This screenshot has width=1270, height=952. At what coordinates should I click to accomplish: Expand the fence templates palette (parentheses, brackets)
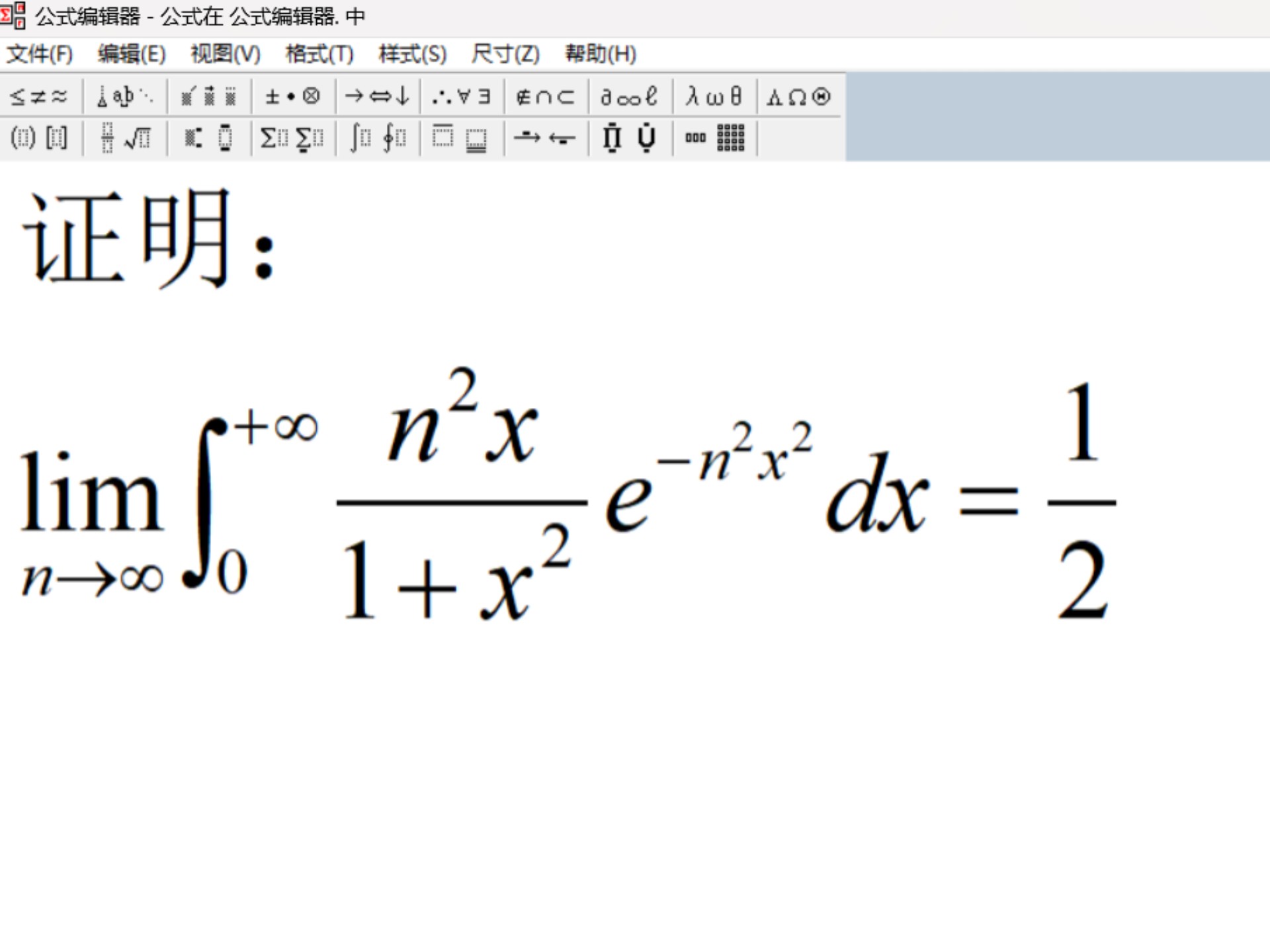pyautogui.click(x=39, y=138)
